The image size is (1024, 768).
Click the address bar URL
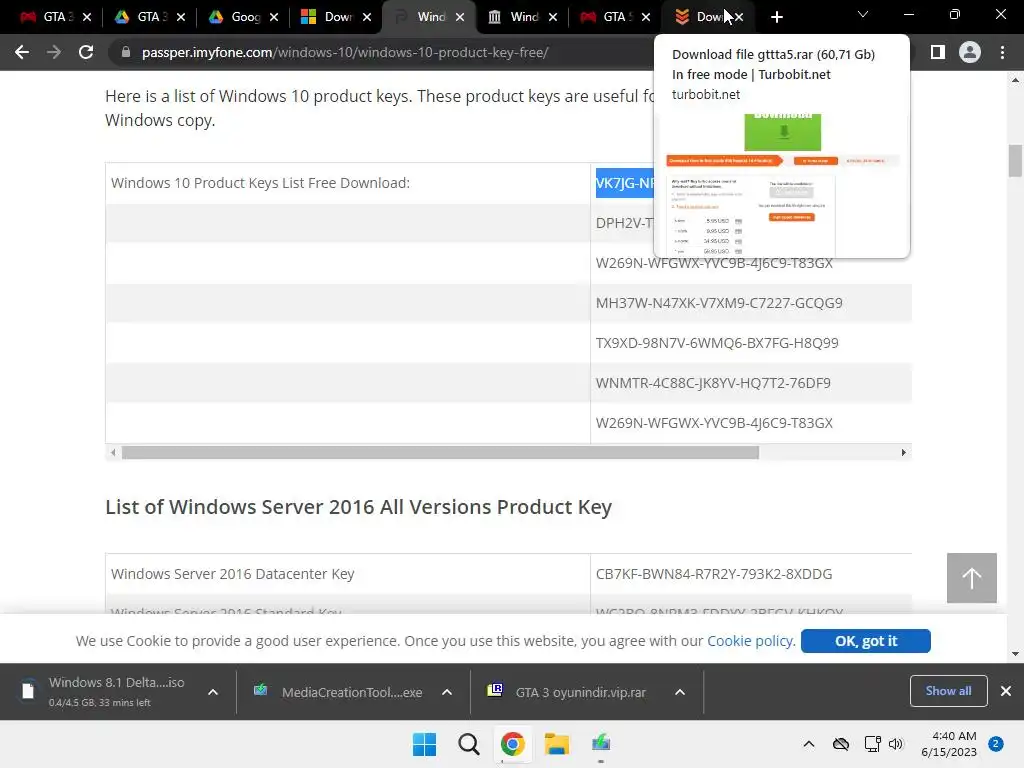coord(345,52)
